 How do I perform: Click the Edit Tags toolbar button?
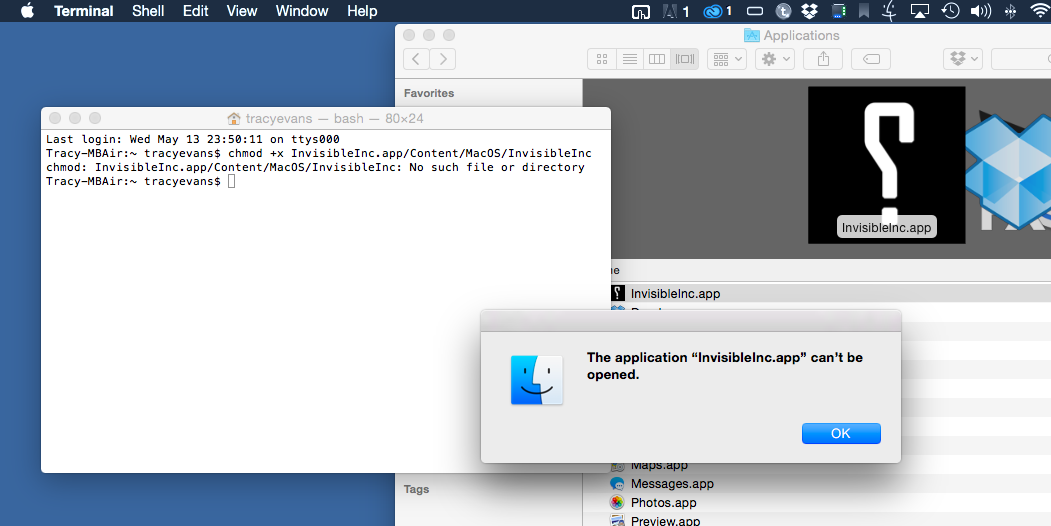click(870, 60)
